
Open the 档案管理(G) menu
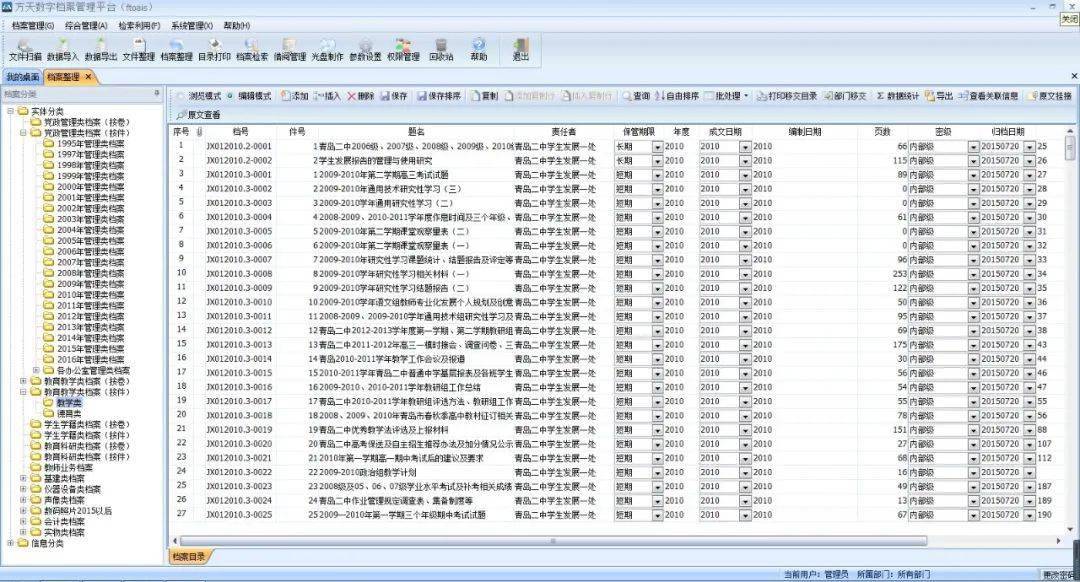(32, 25)
